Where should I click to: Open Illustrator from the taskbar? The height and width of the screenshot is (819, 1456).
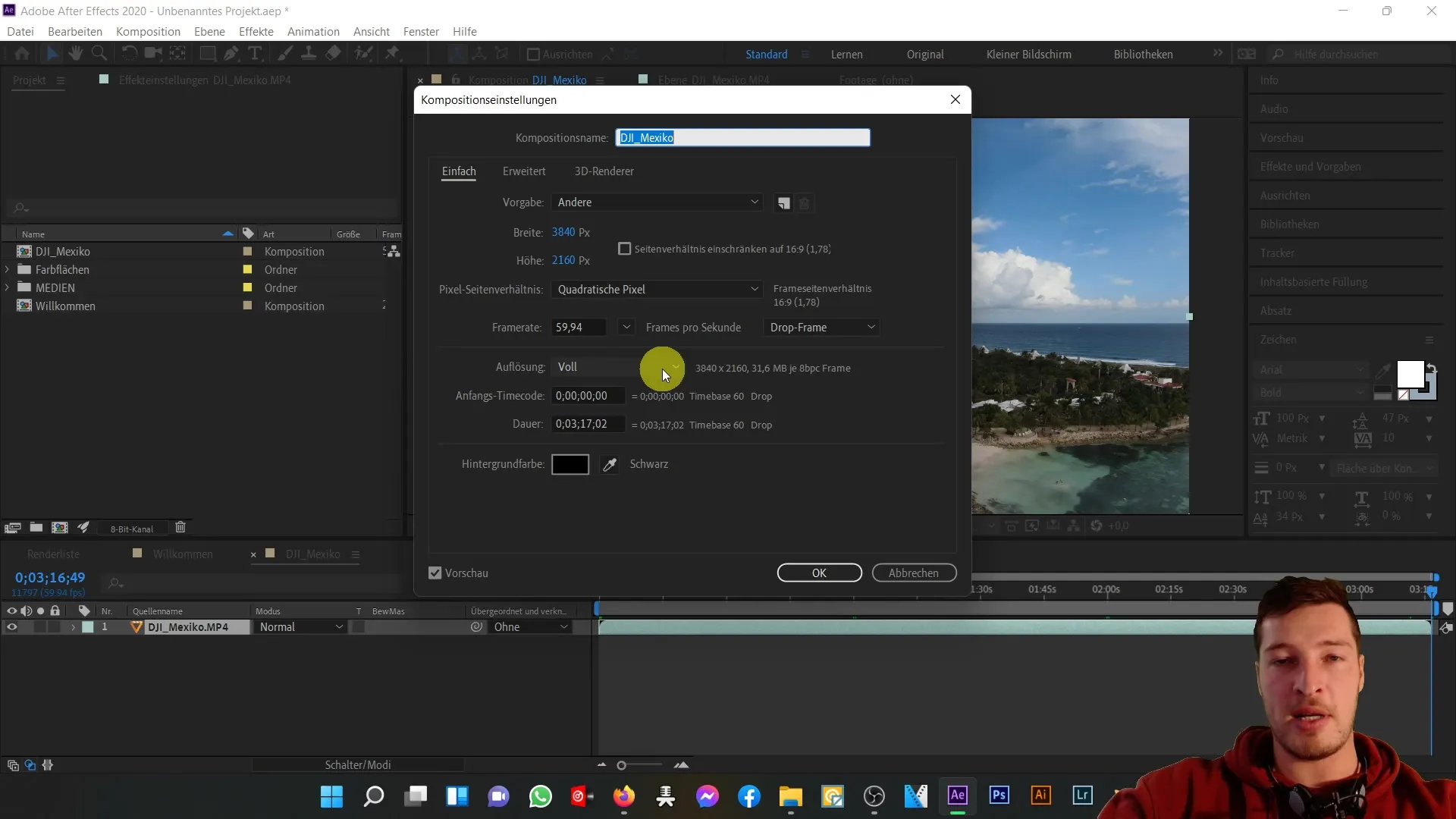[x=1041, y=795]
